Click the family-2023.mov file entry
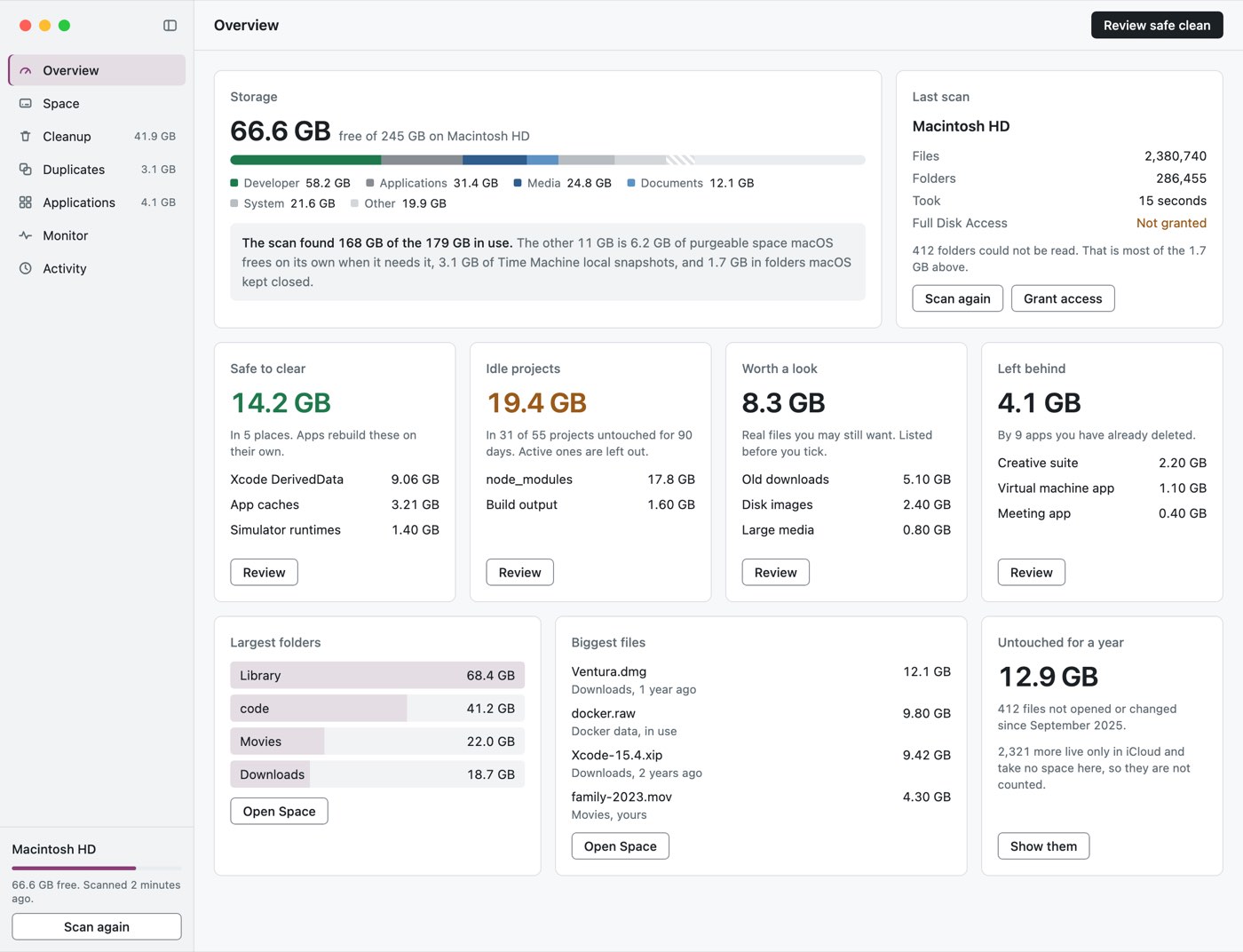This screenshot has height=952, width=1243. [761, 805]
